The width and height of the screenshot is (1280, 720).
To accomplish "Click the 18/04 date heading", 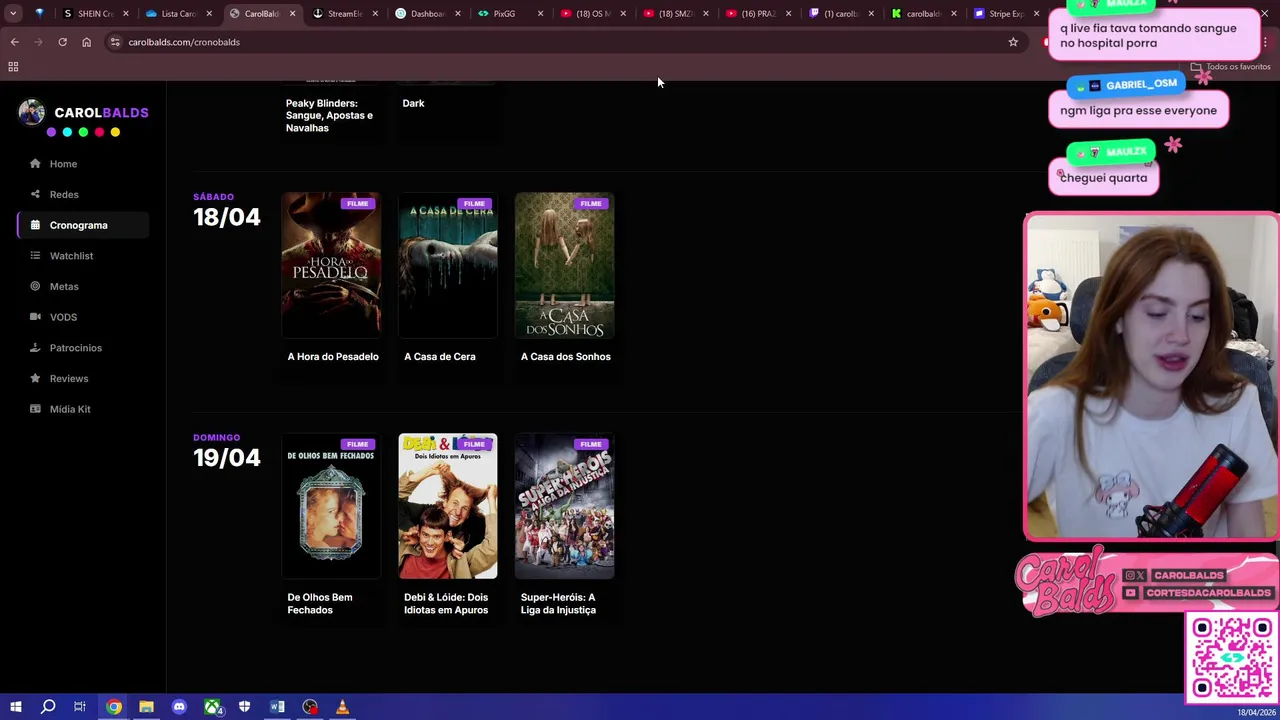I will coord(227,217).
